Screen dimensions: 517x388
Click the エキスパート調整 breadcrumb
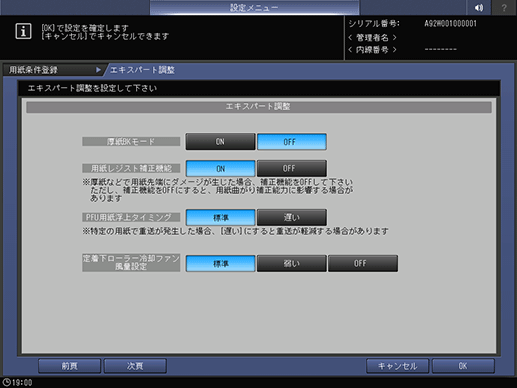point(142,70)
